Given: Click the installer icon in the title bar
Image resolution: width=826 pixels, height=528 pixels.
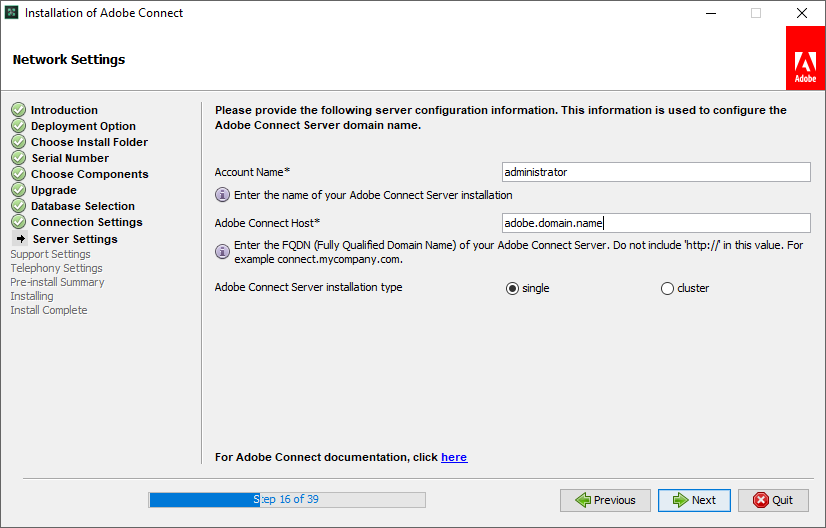Looking at the screenshot, I should [12, 13].
